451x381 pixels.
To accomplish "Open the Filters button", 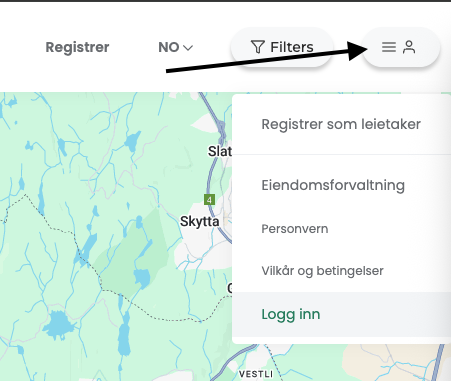I will (282, 47).
